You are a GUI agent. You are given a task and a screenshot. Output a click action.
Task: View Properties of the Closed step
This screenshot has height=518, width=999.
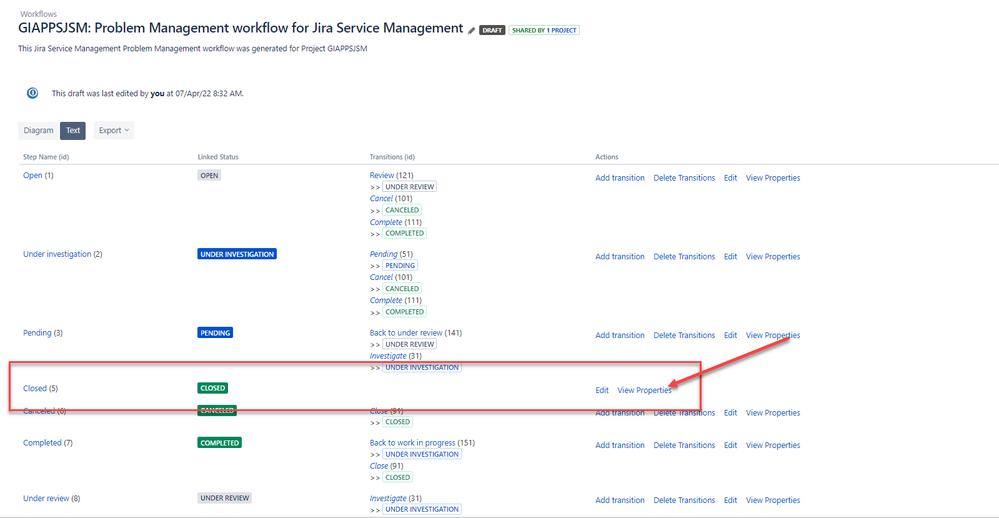click(x=644, y=390)
